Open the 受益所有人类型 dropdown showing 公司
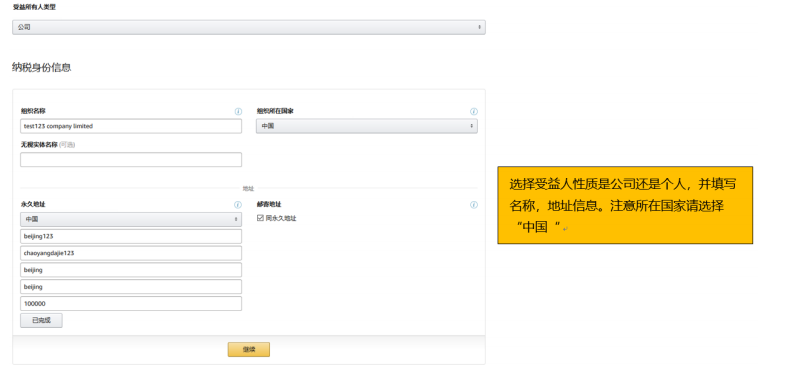Image resolution: width=804 pixels, height=378 pixels. coord(249,27)
